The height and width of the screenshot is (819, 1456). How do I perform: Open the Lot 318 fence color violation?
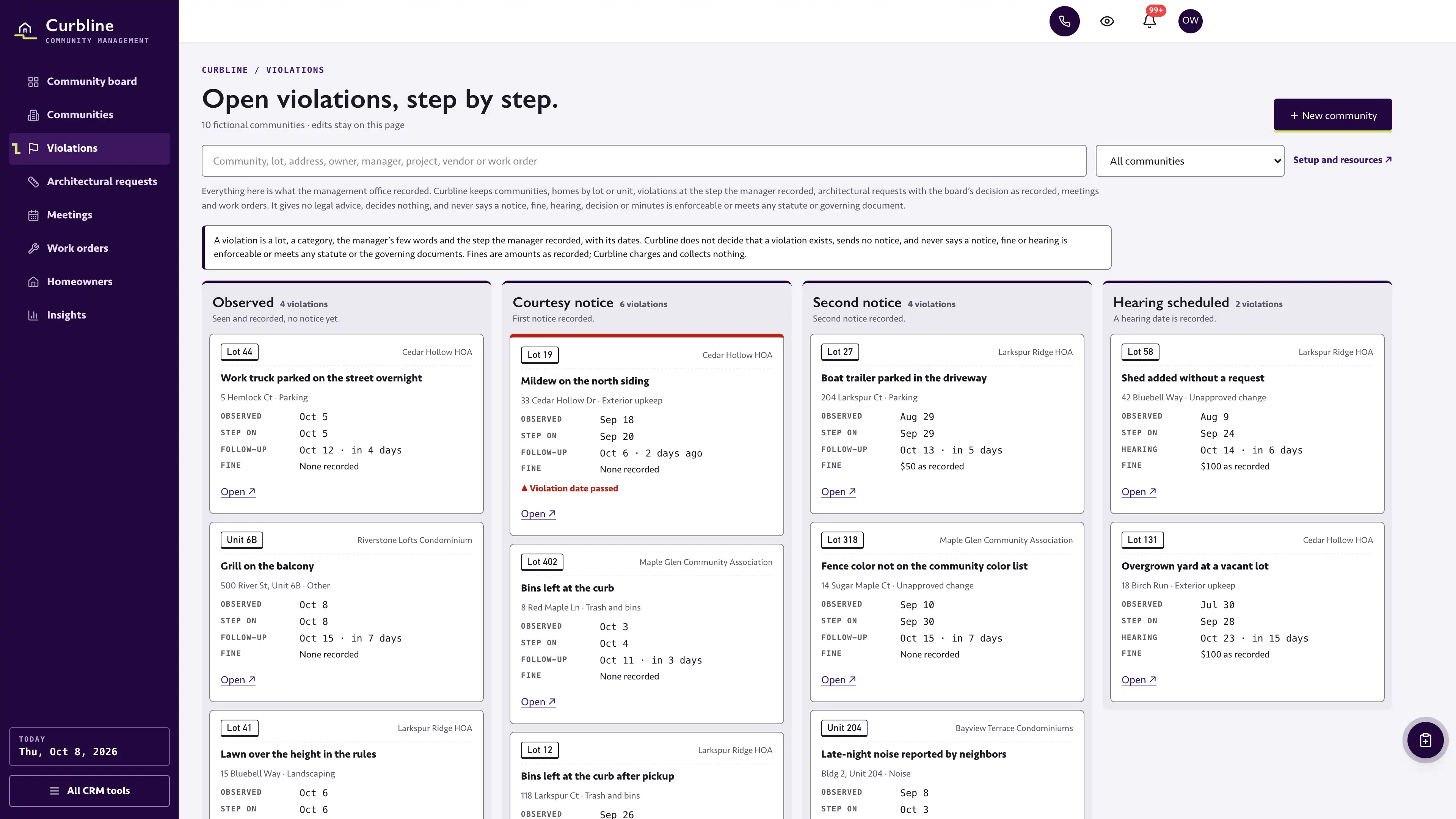coord(838,680)
